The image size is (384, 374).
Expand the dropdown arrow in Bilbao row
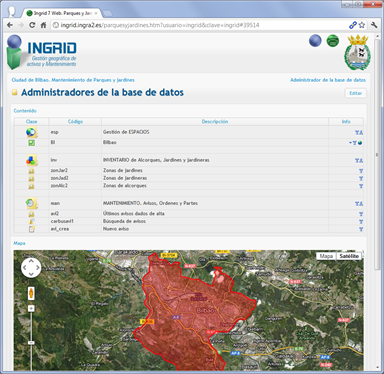point(350,143)
